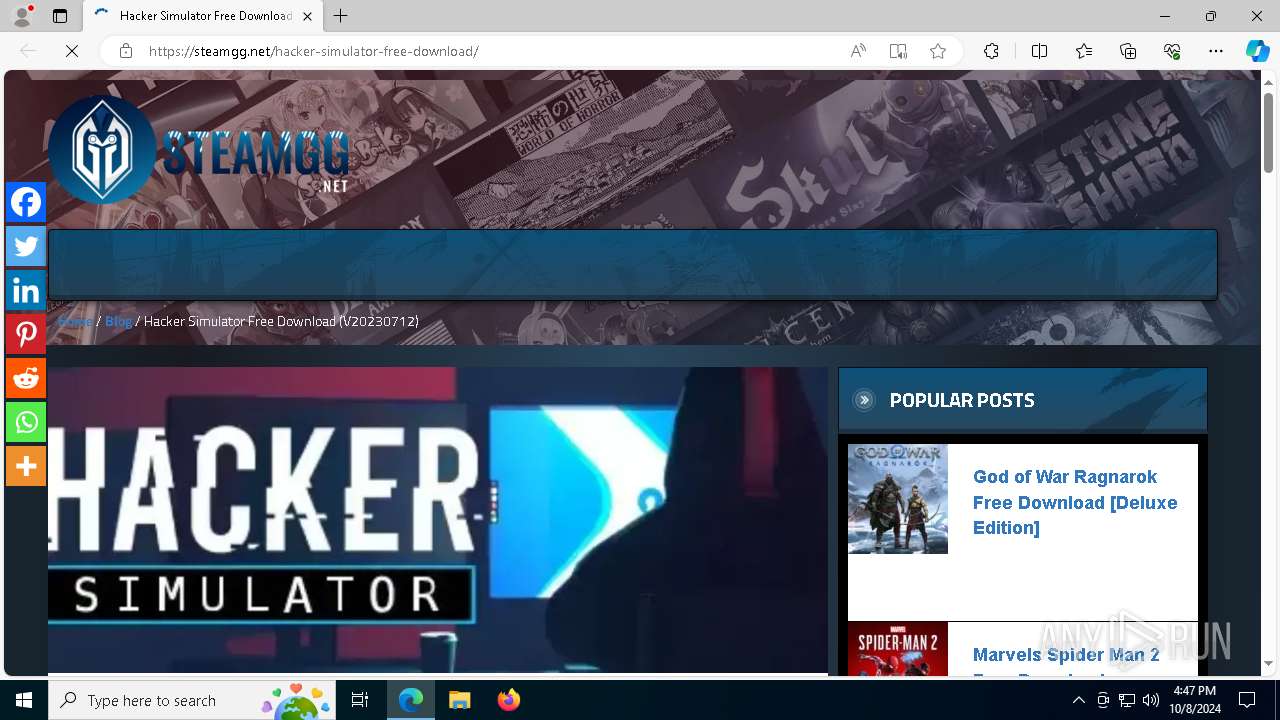
Task: Launch Firefox from taskbar
Action: click(x=509, y=700)
